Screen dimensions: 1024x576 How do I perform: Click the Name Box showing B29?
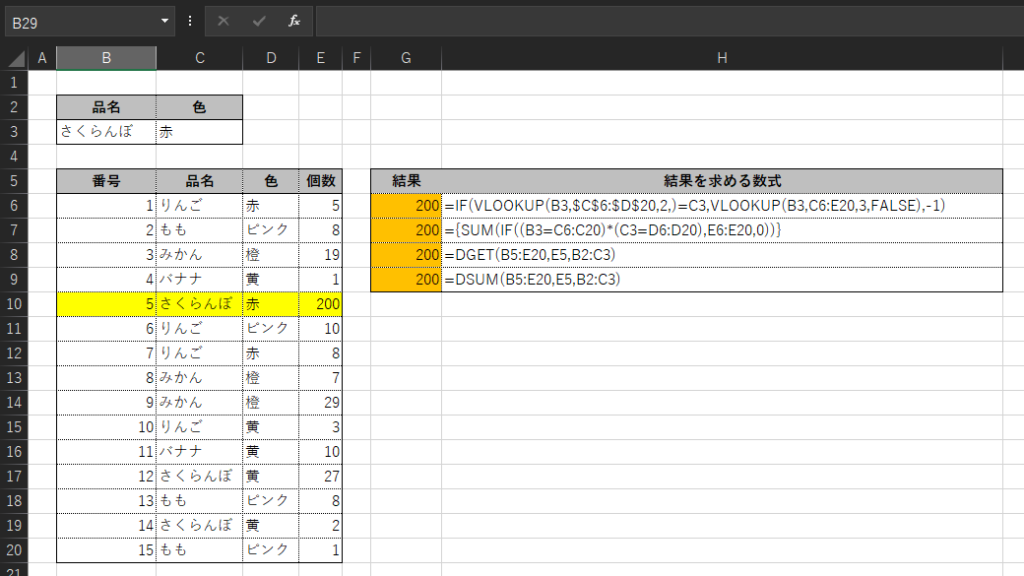coord(80,20)
